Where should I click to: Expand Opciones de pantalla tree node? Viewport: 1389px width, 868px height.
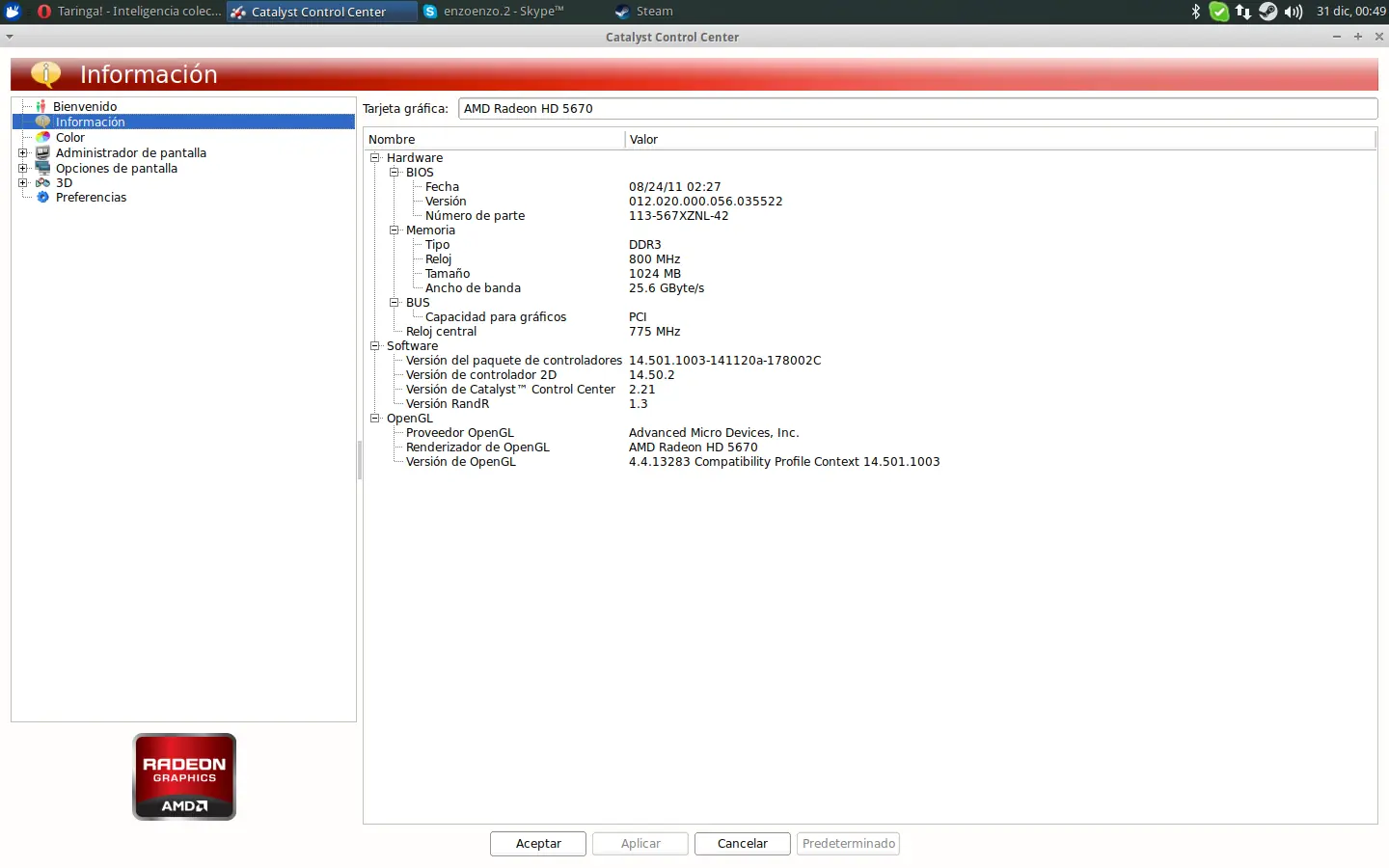pos(23,168)
